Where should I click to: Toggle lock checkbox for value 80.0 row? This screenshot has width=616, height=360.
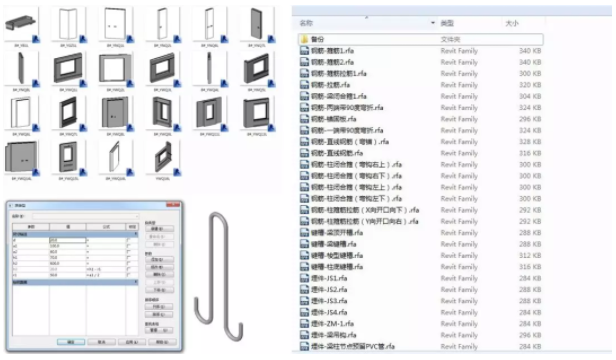pos(128,252)
